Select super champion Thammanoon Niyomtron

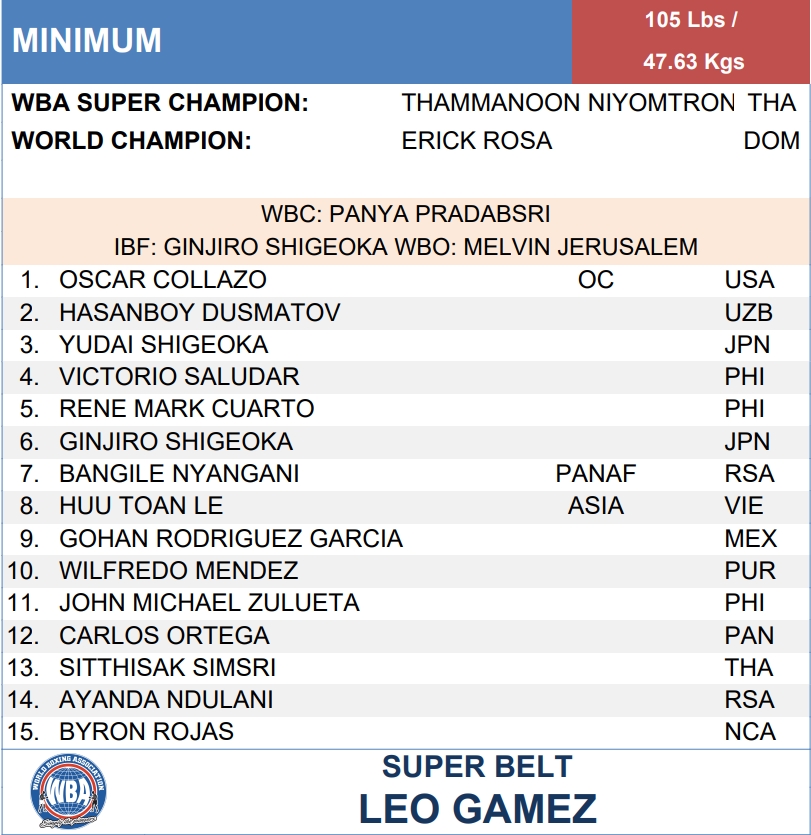(x=568, y=103)
